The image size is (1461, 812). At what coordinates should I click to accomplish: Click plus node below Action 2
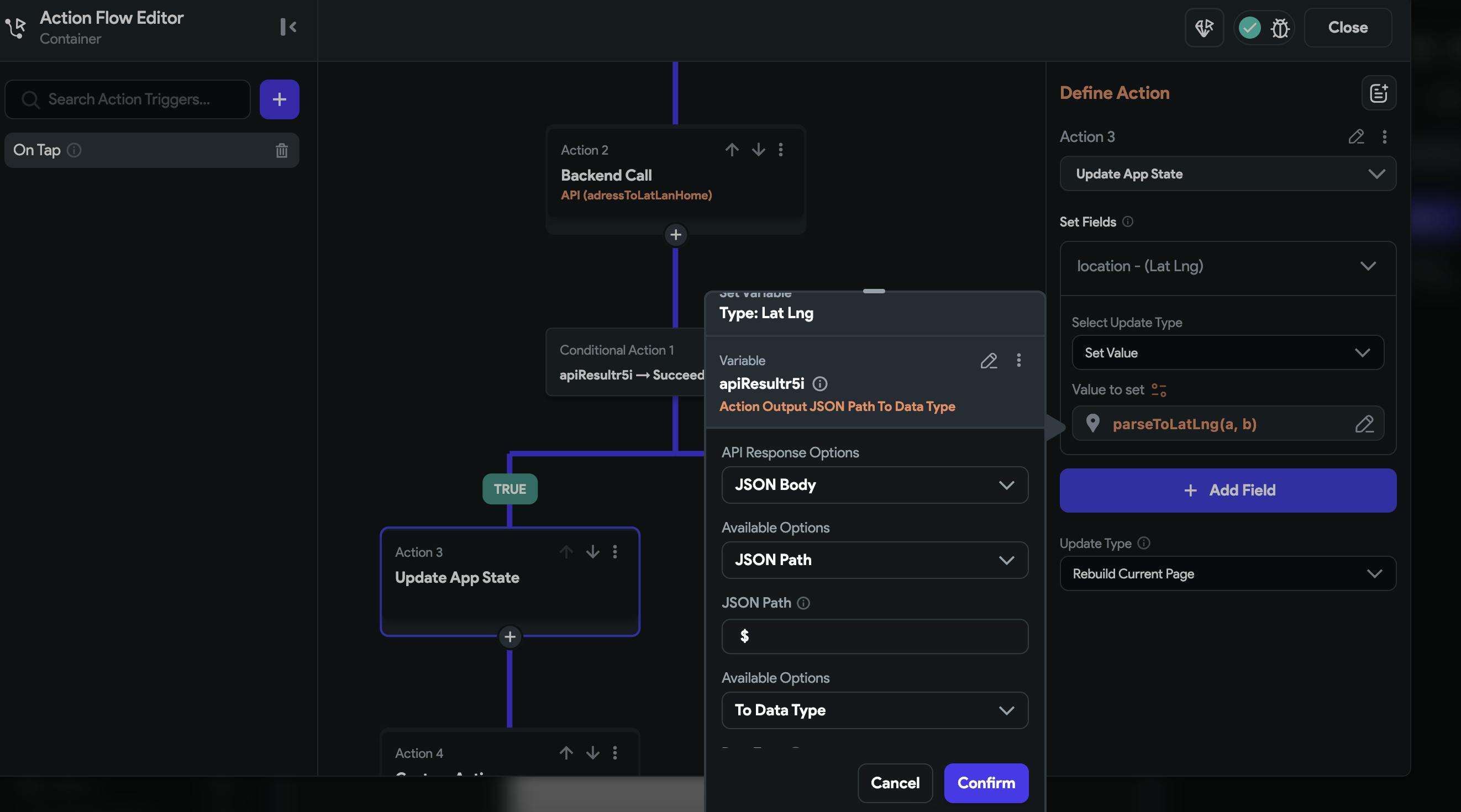(x=675, y=235)
